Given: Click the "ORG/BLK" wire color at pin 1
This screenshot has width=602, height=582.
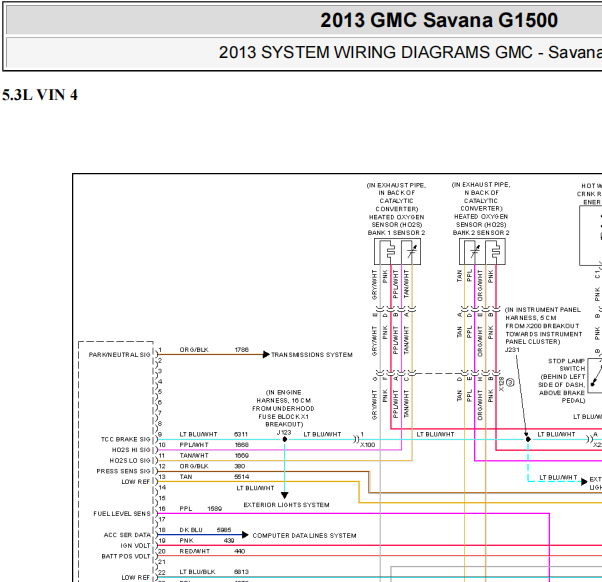Looking at the screenshot, I should click(x=194, y=350).
